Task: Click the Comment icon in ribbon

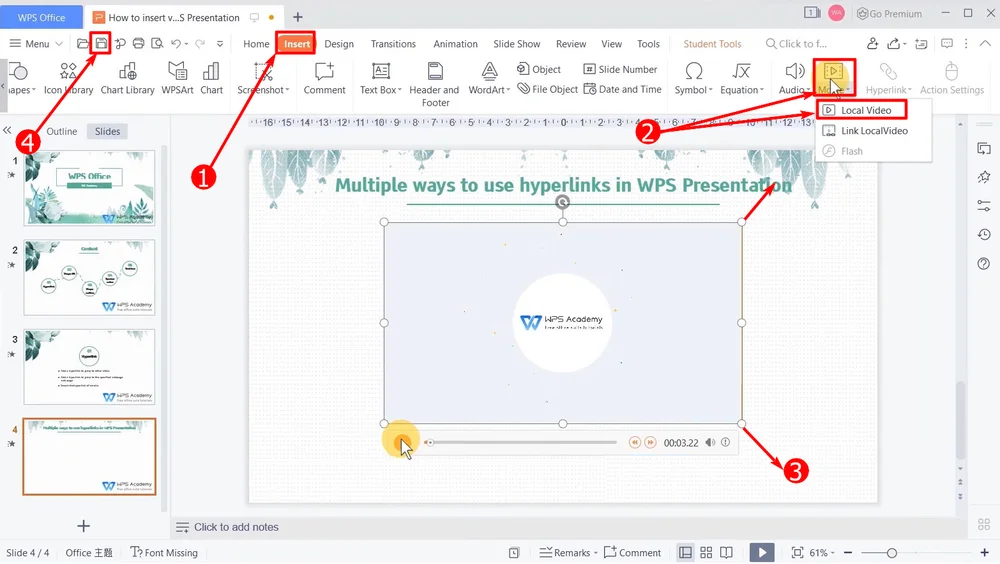Action: [x=324, y=78]
